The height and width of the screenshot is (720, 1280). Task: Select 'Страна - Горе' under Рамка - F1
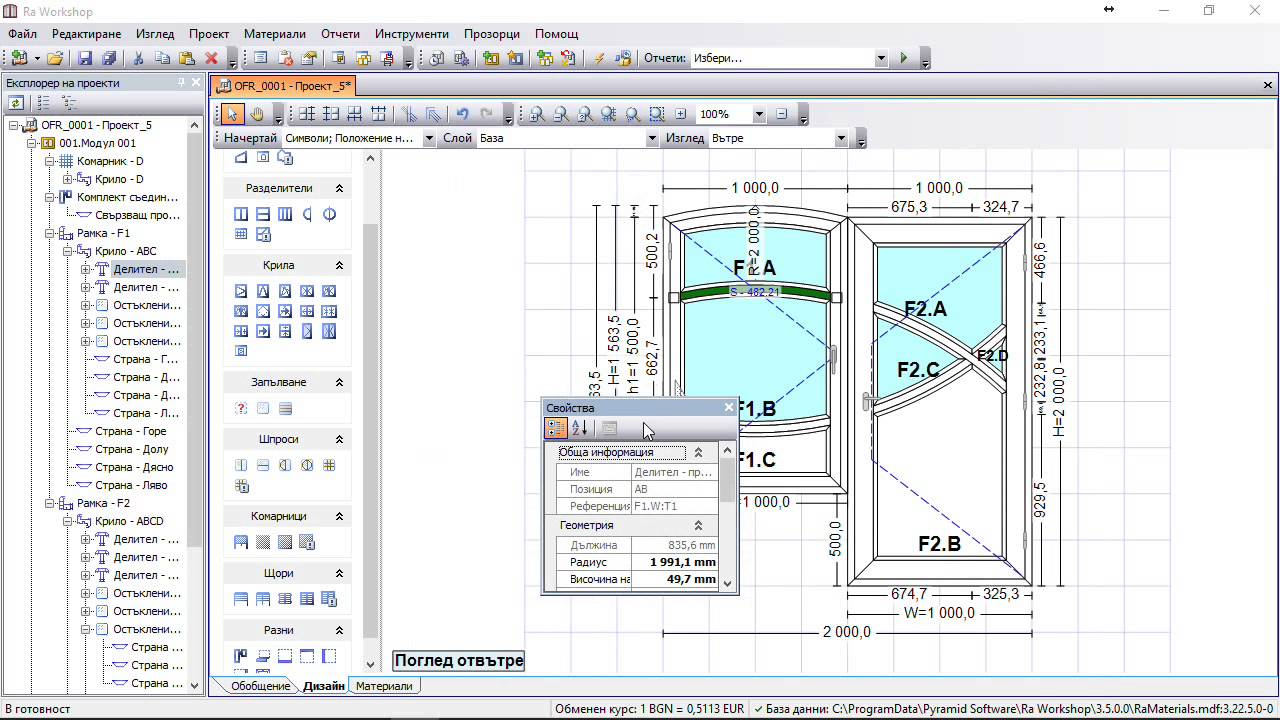click(x=130, y=431)
